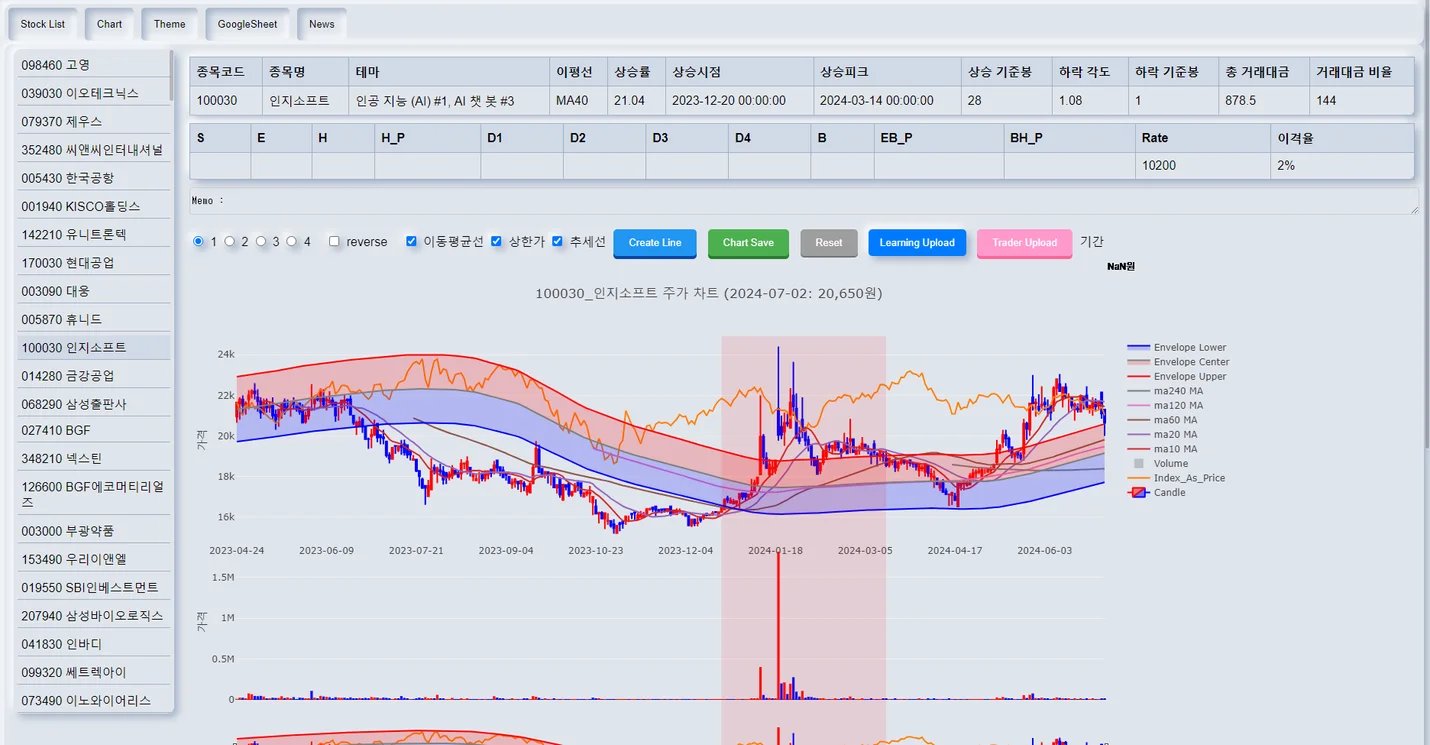
Task: Toggle Volume legend entry
Action: click(x=1160, y=463)
